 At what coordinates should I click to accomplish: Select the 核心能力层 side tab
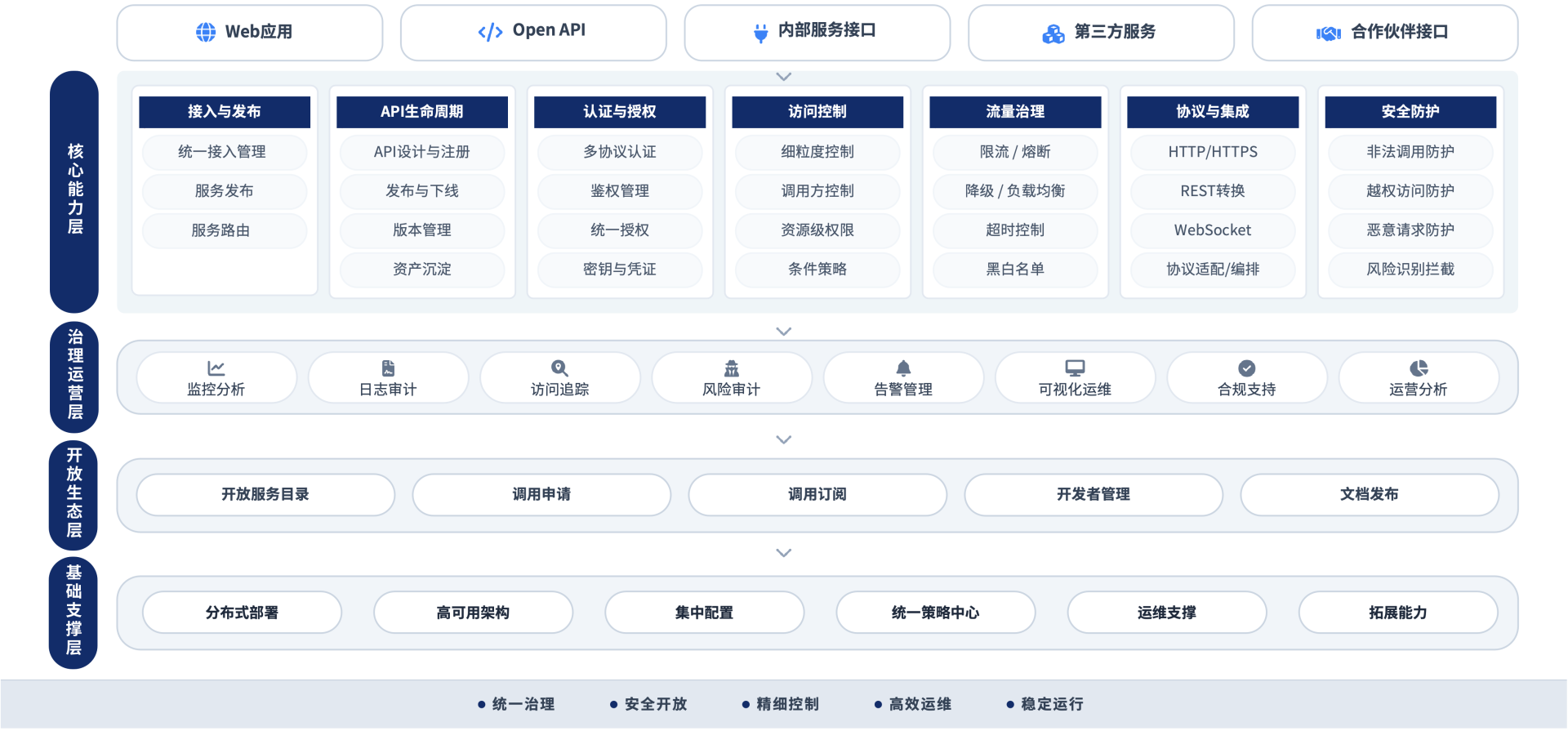point(74,191)
